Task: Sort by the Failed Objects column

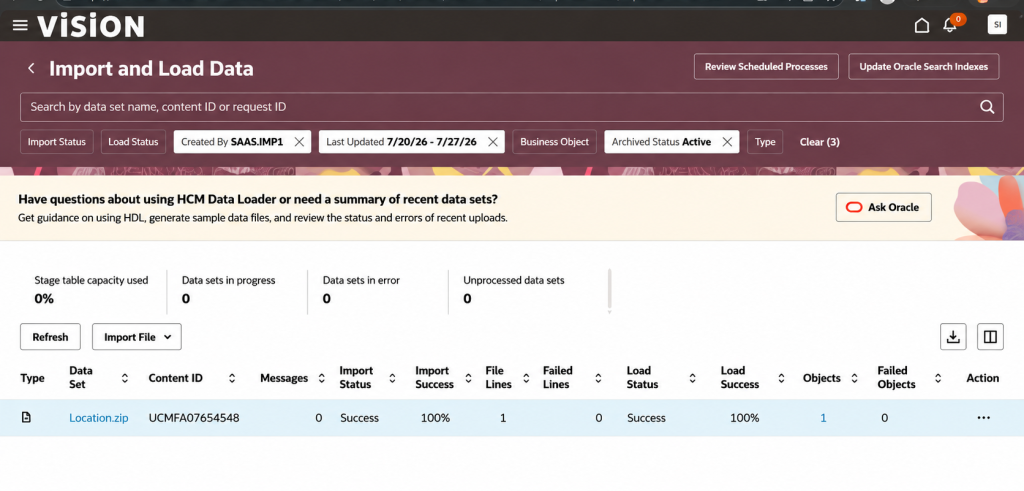Action: coord(938,378)
